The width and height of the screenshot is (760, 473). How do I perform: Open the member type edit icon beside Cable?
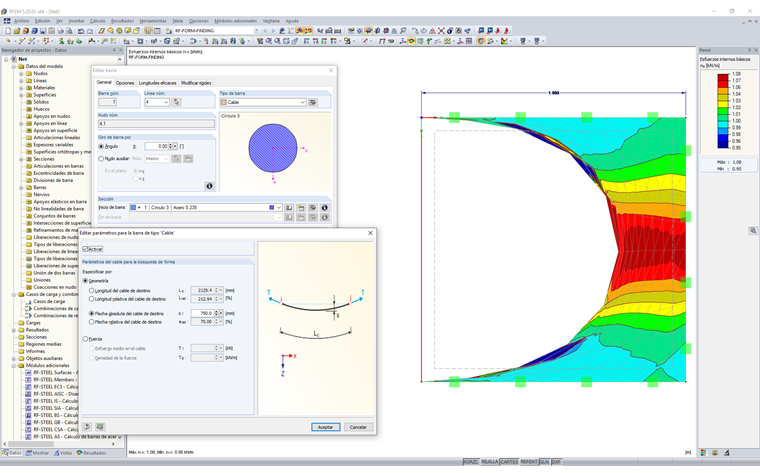point(313,102)
